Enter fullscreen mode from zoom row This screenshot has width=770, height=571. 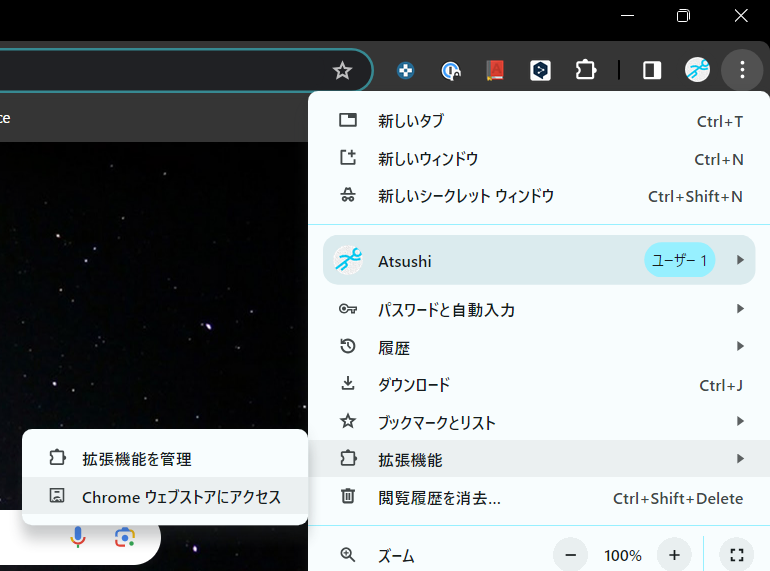tap(736, 555)
